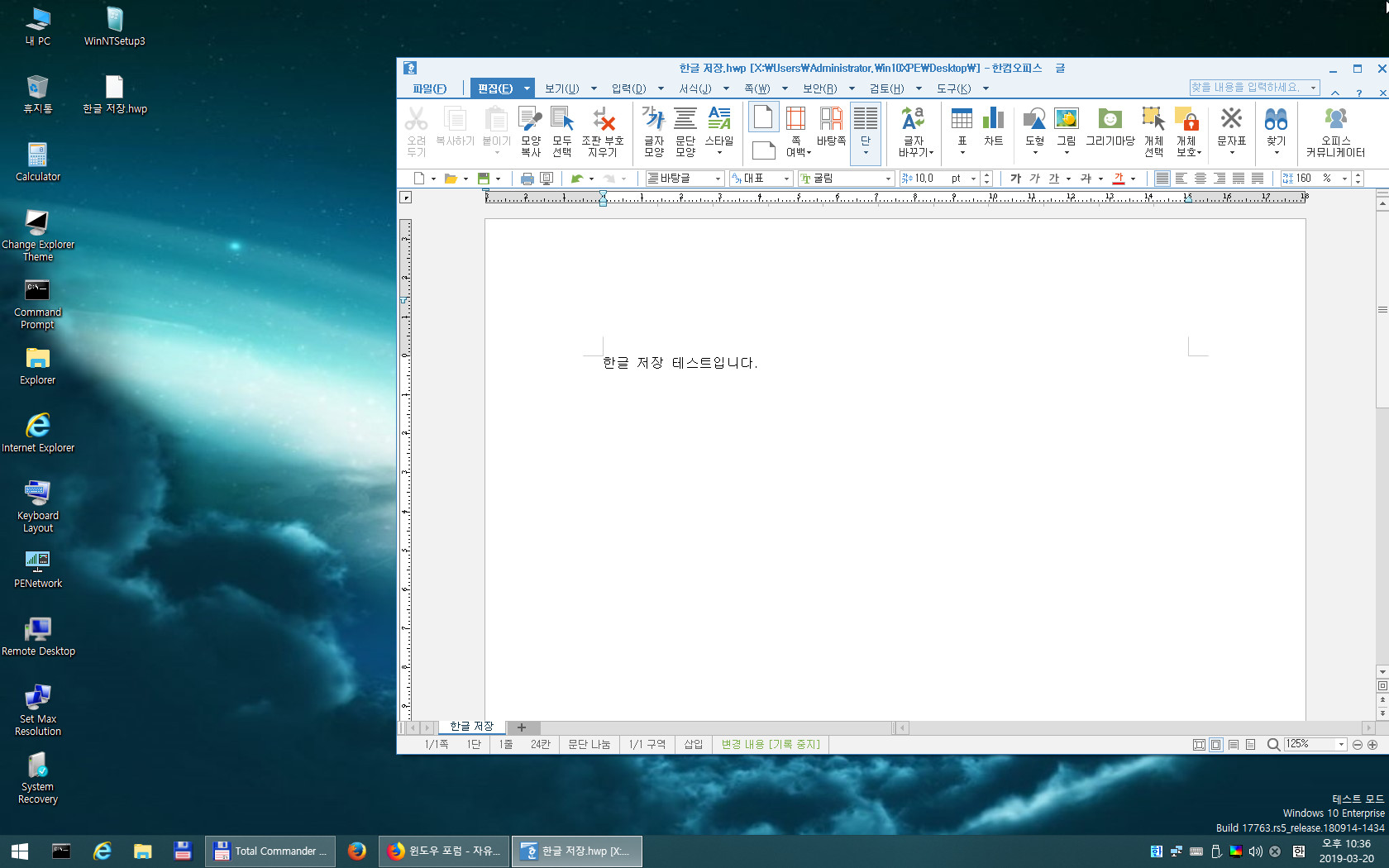This screenshot has height=868, width=1389.
Task: Click the Paste (붙이기) icon
Action: coord(496,131)
